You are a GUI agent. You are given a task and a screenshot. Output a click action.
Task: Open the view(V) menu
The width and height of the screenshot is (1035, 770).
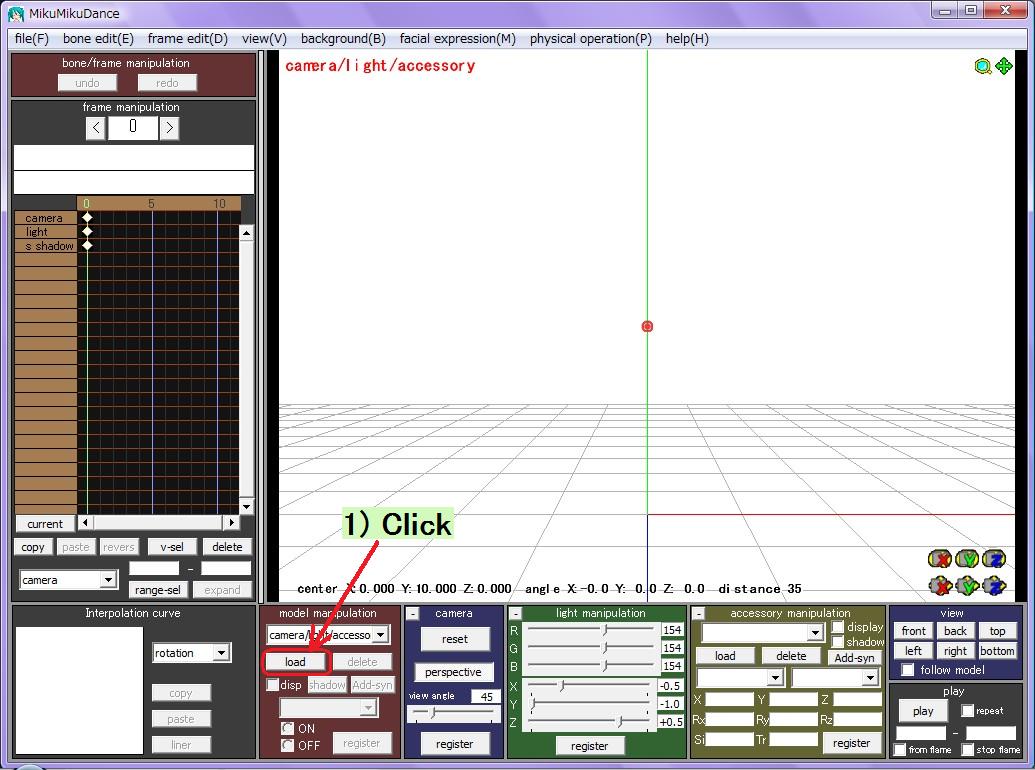click(x=264, y=38)
